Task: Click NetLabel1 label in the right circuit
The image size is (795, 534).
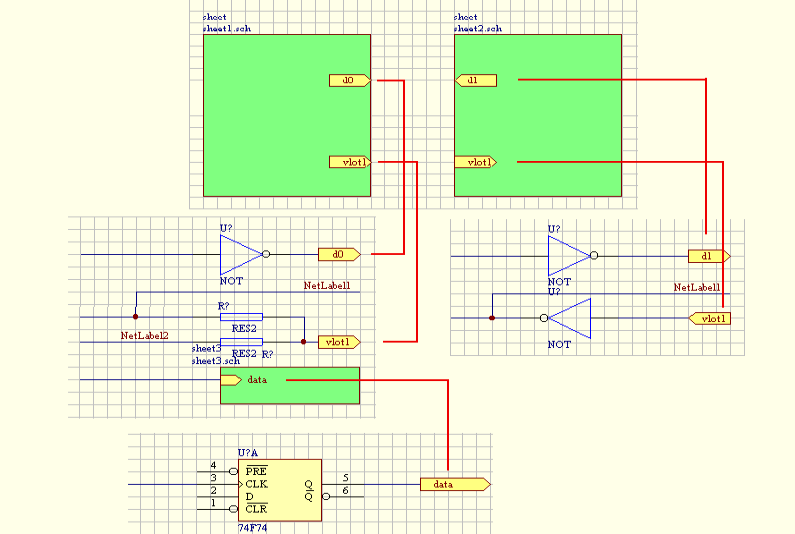Action: pos(697,287)
